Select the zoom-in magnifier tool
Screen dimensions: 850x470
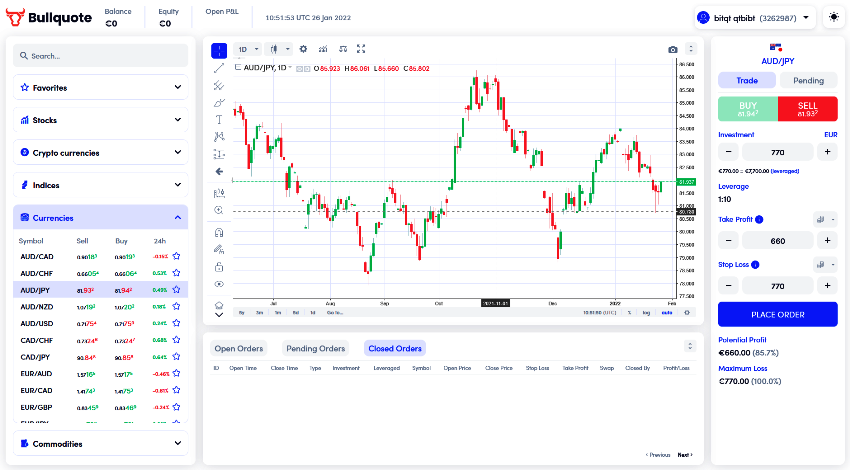[x=219, y=210]
